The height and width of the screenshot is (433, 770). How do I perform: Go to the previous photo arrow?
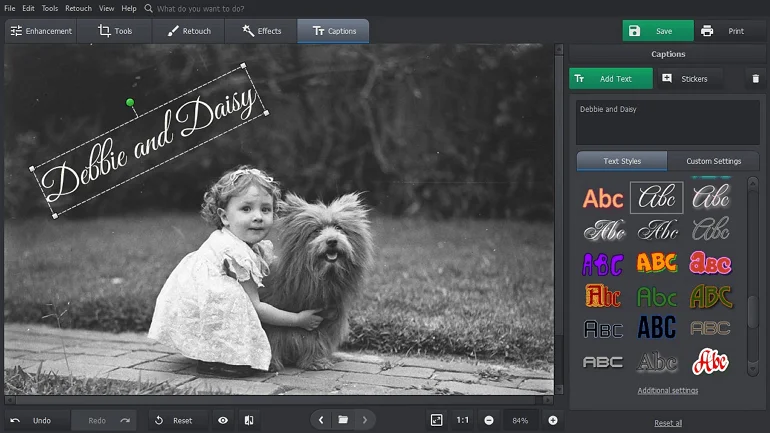320,420
